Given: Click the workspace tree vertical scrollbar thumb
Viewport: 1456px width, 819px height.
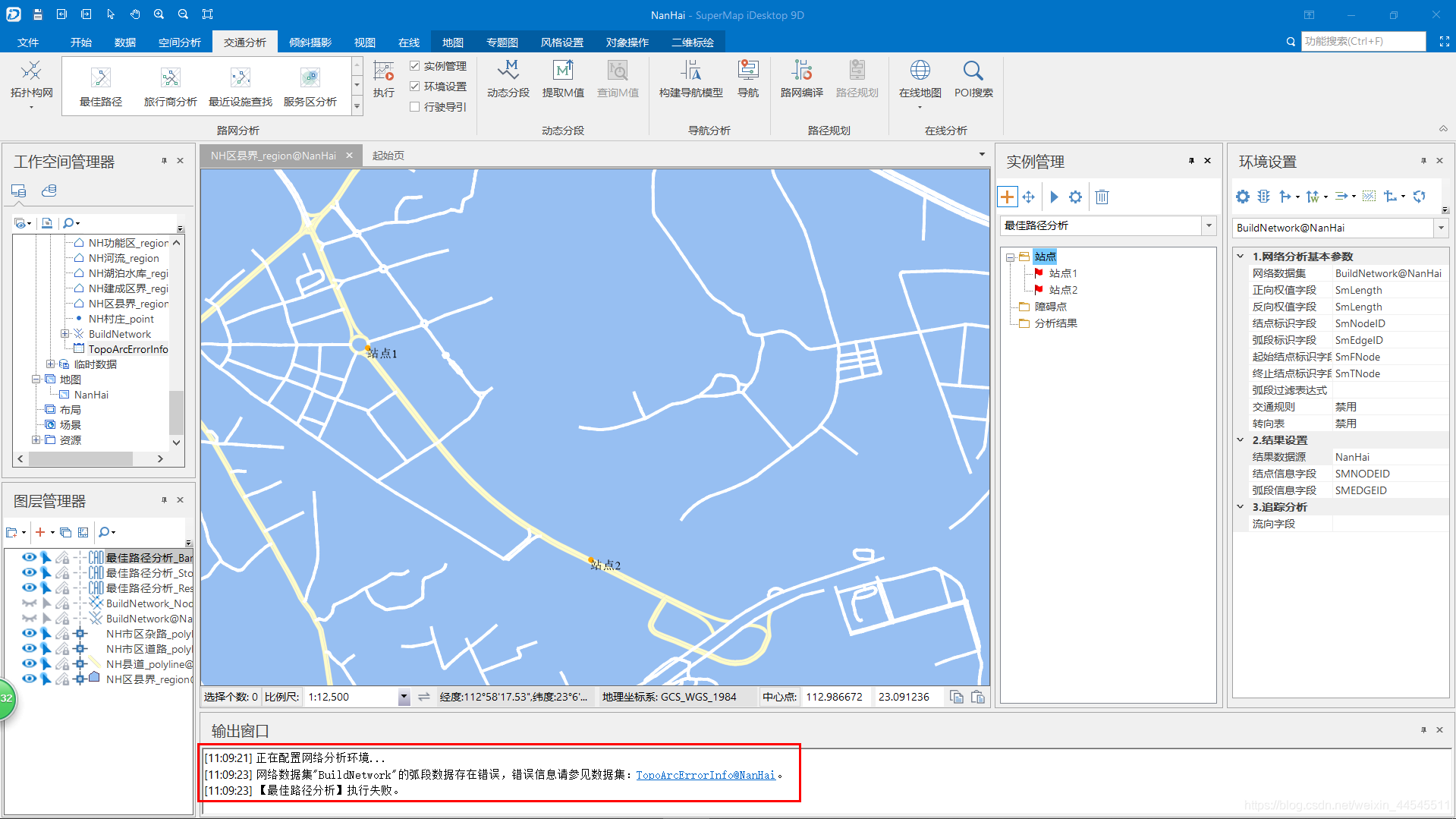Looking at the screenshot, I should [176, 412].
